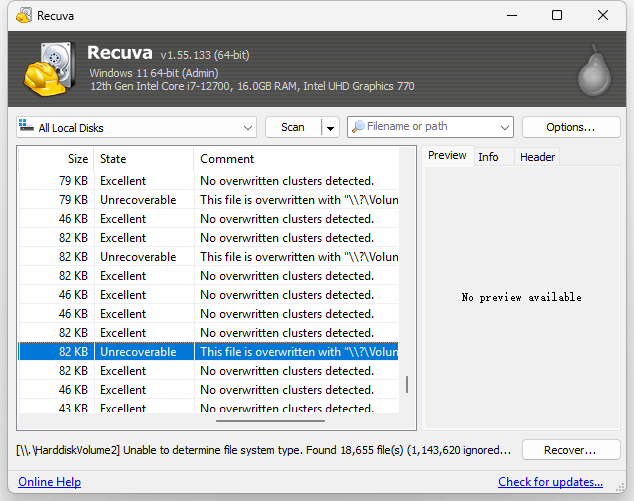
Task: Select the 43 KB Excellent row
Action: click(x=209, y=407)
